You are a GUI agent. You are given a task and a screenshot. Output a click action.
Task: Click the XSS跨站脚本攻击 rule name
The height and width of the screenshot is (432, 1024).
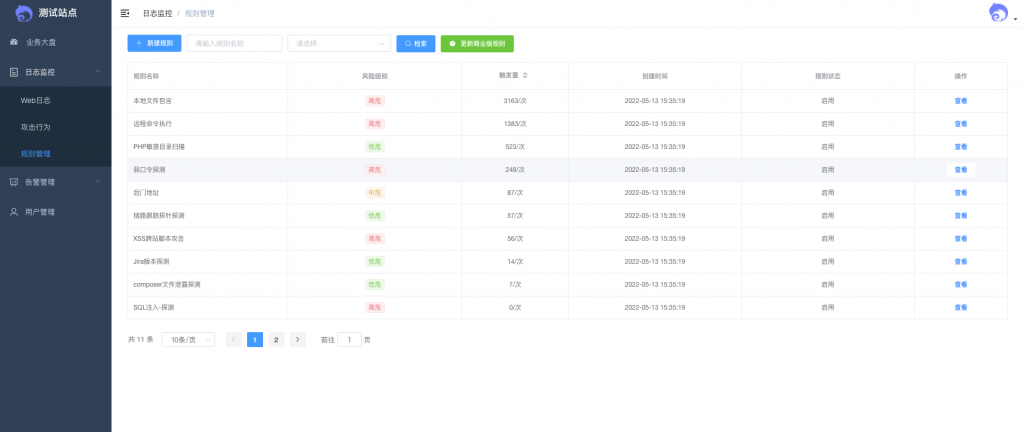(x=159, y=239)
